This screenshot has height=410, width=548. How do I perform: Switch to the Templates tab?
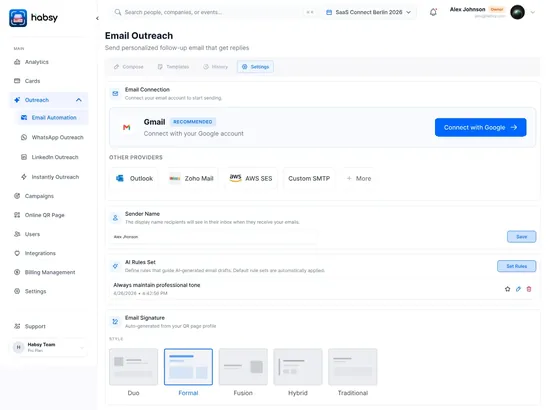click(173, 67)
